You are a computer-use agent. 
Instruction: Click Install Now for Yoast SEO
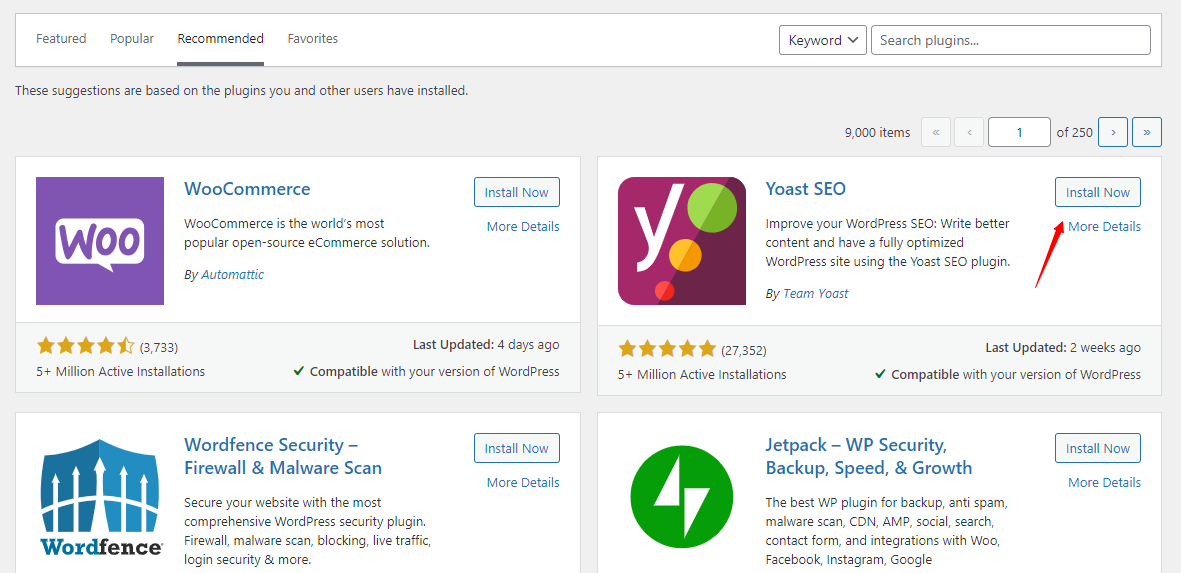pyautogui.click(x=1097, y=193)
